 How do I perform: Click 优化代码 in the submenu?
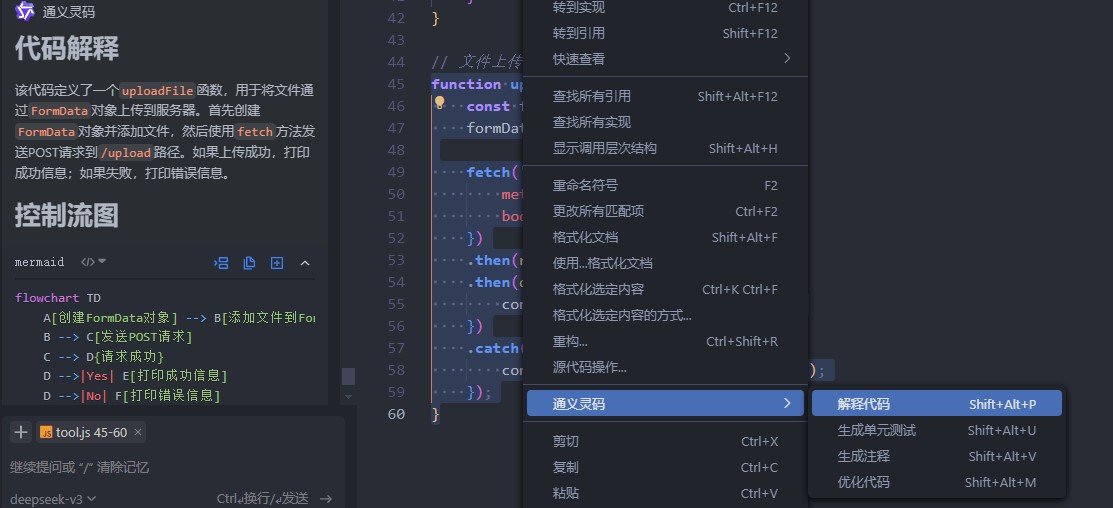pos(936,482)
